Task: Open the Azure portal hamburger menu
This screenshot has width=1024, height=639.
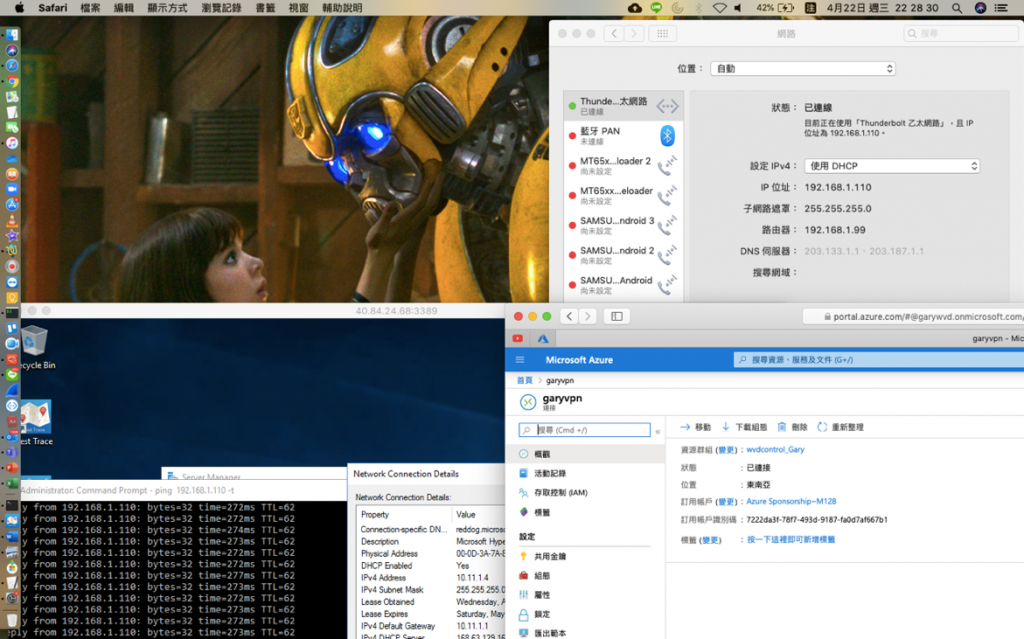Action: click(x=520, y=360)
